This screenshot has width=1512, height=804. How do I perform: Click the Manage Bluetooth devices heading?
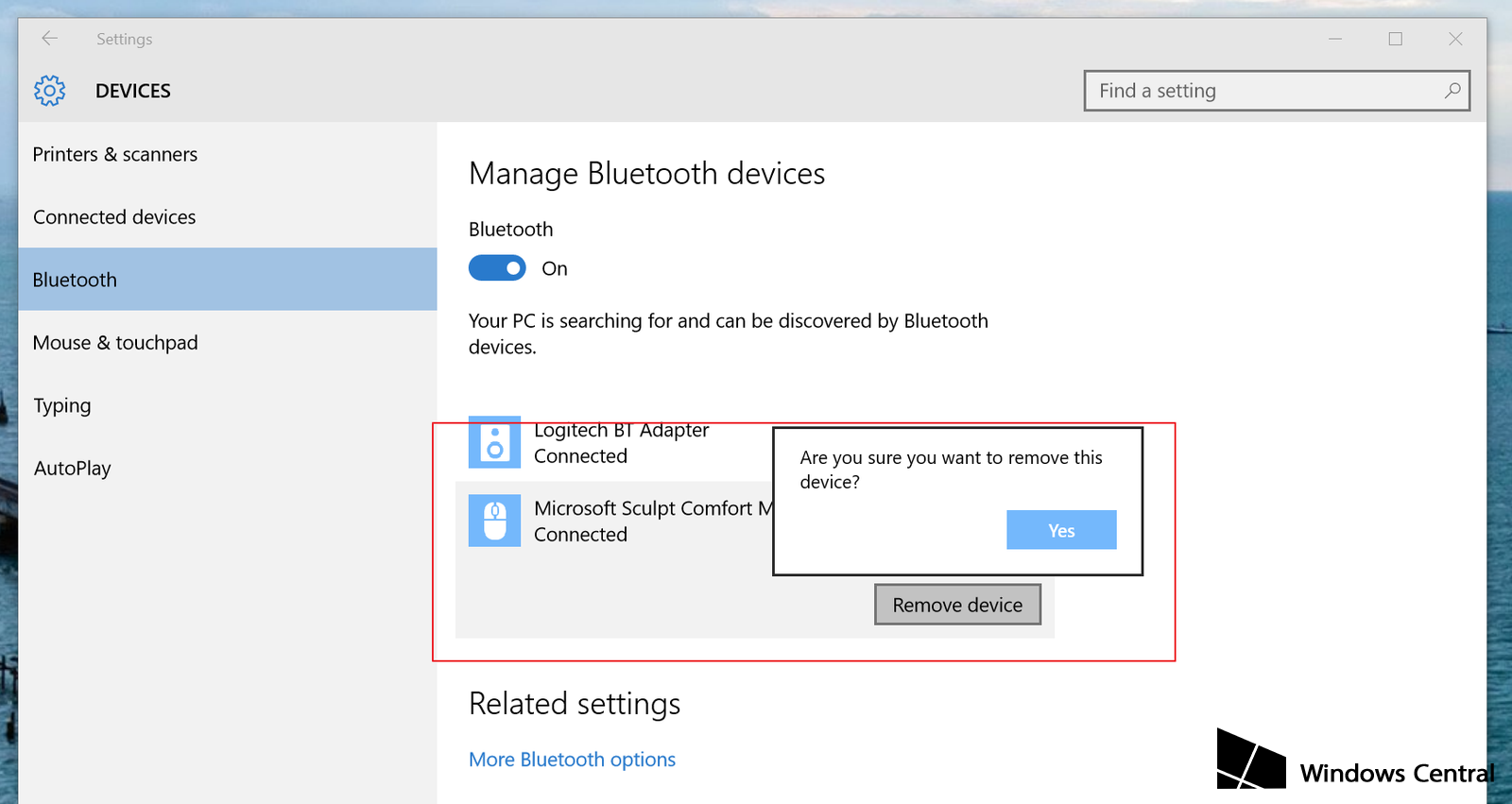(647, 174)
